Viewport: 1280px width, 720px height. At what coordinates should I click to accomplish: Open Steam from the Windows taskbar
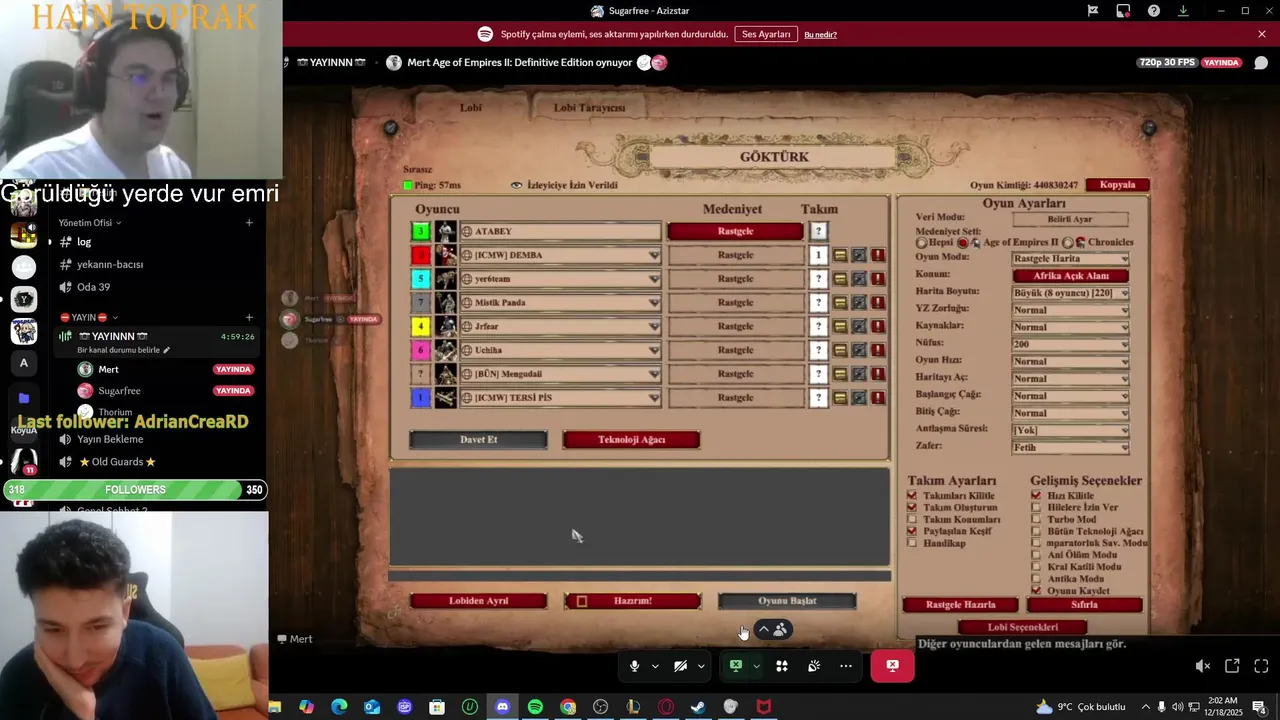click(698, 707)
